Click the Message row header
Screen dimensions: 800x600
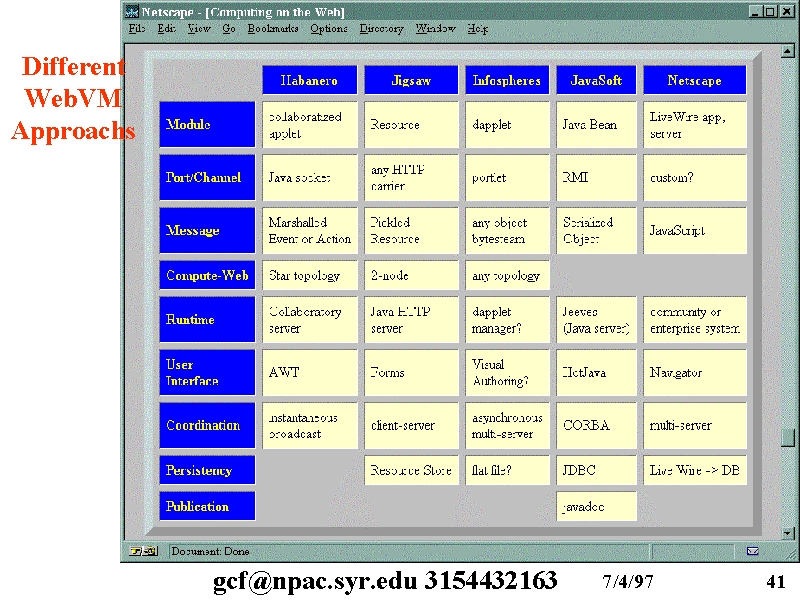[207, 231]
